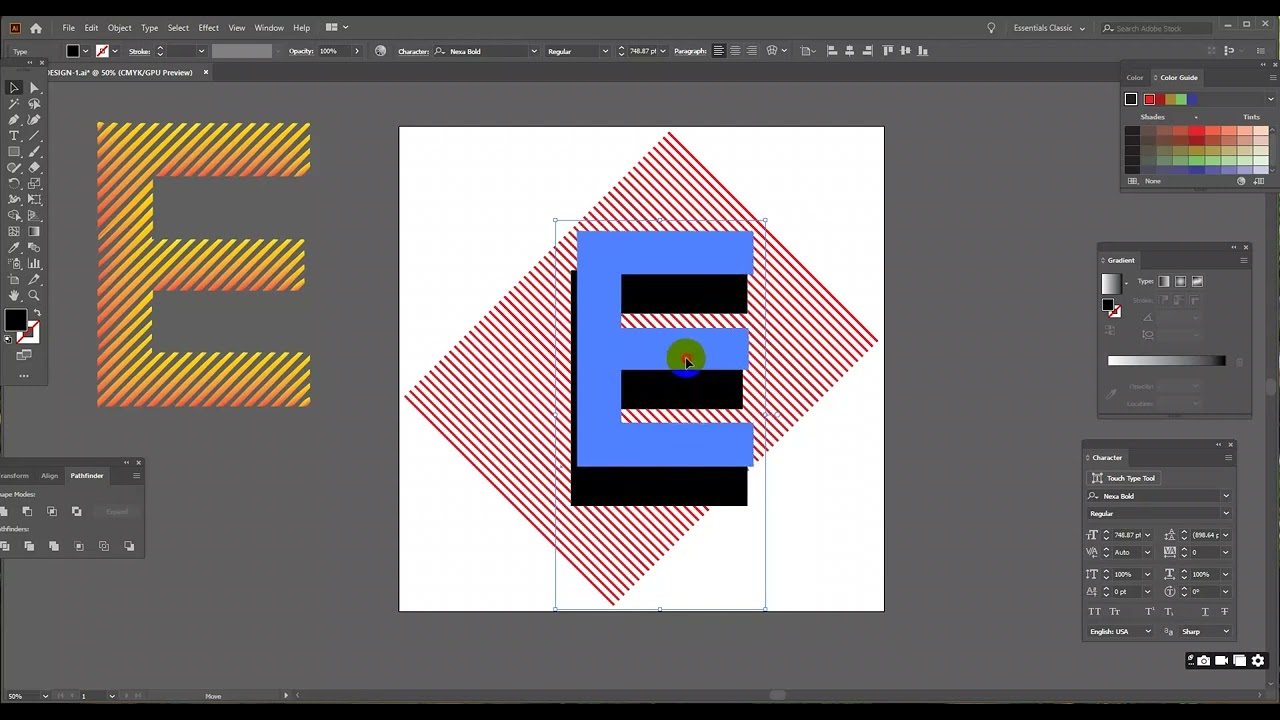Select the Artboard tool

pos(14,279)
